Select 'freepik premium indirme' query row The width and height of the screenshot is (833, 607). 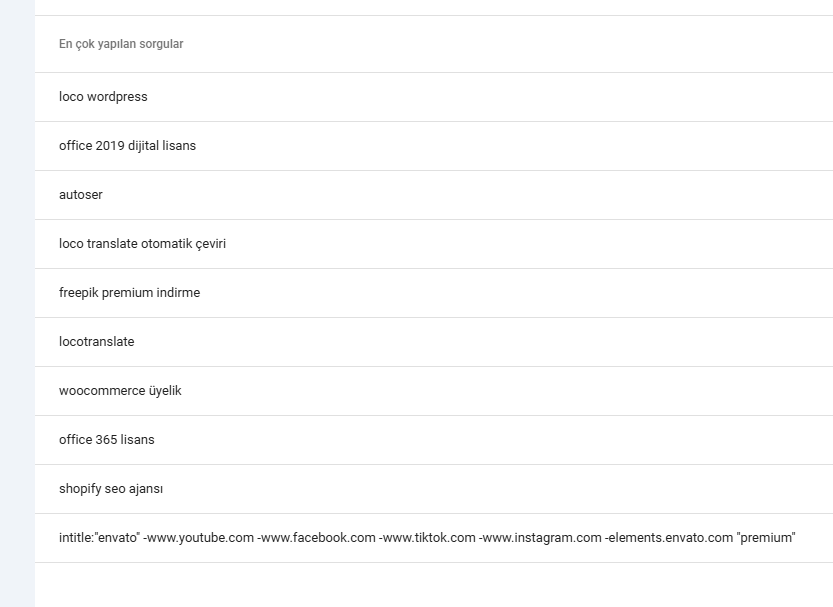click(434, 293)
